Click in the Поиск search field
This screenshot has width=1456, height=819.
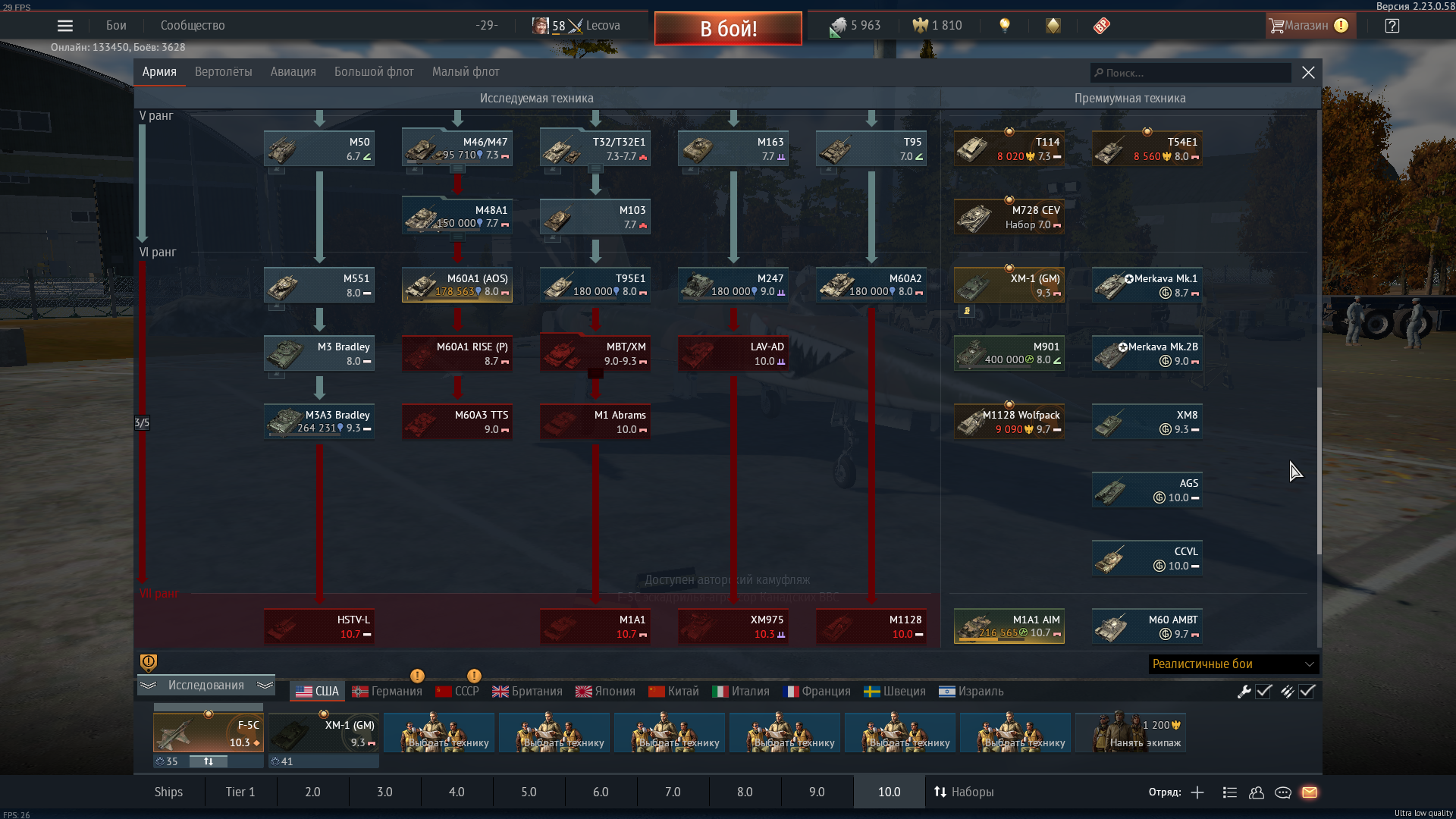(1191, 73)
